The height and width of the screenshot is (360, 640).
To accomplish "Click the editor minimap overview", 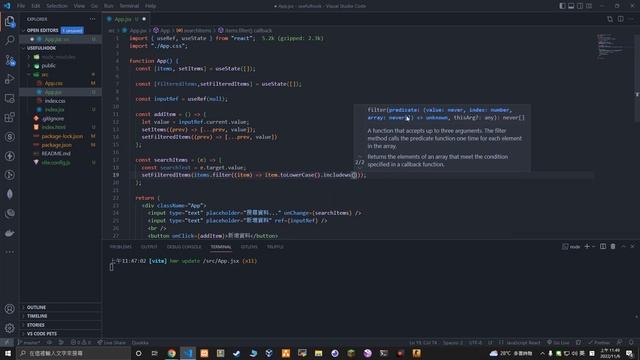I will 611,46.
